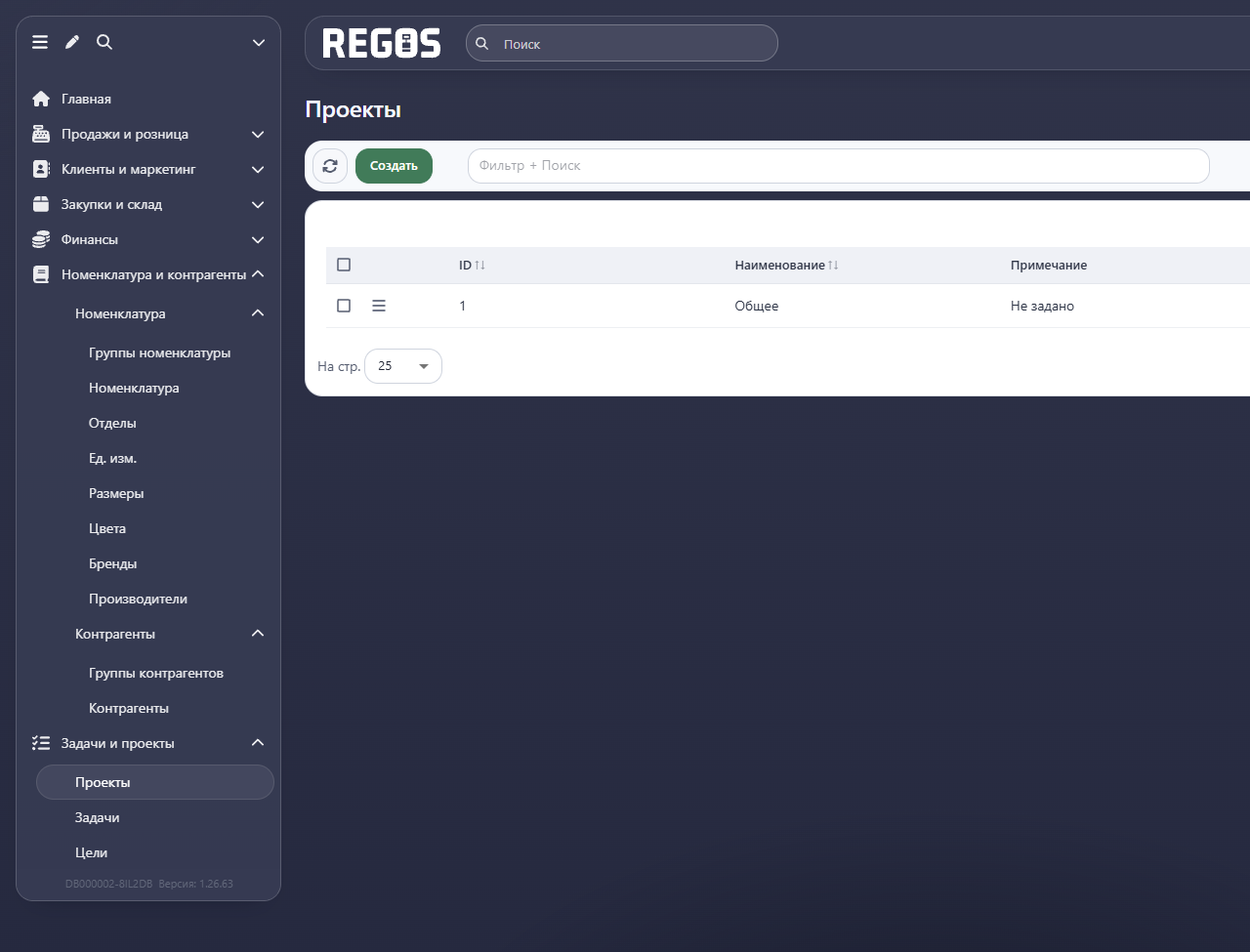1250x952 pixels.
Task: Toggle the select-all checkbox in table header
Action: tap(344, 265)
